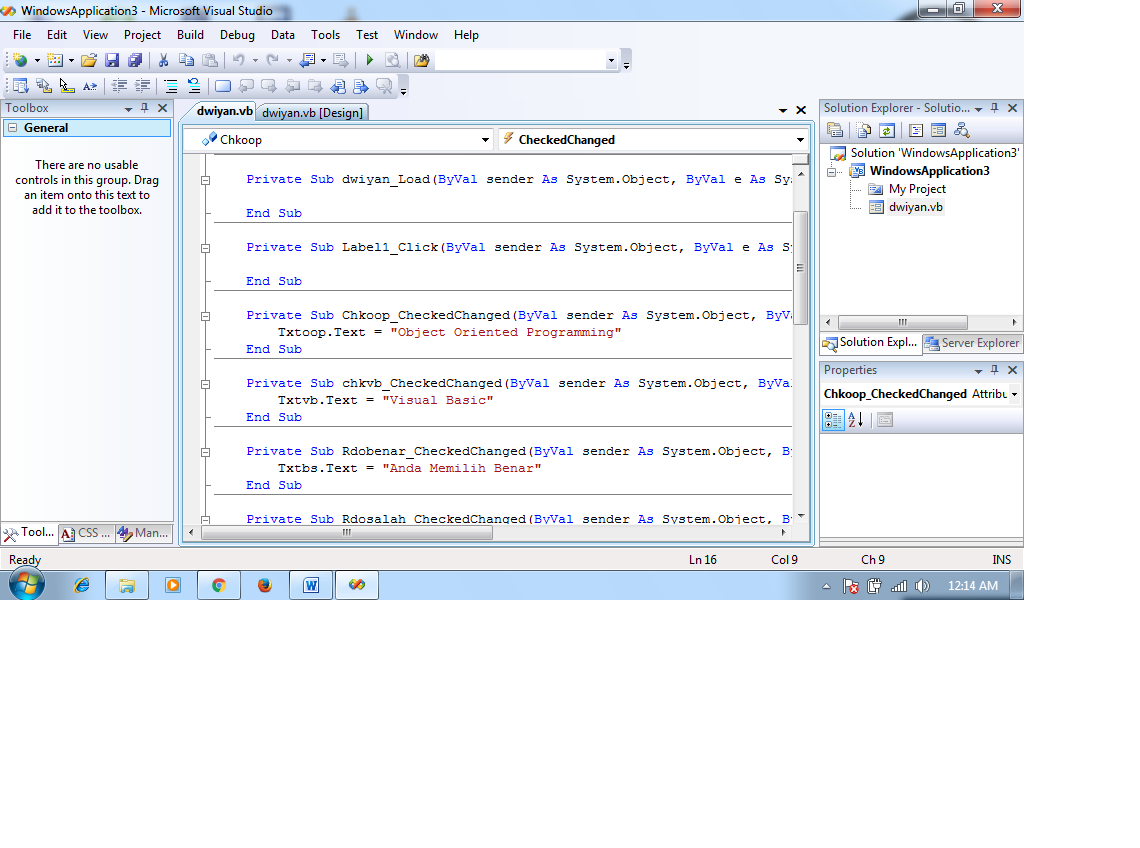1140x848 pixels.
Task: Collapse the dwiyan_Load sub outline
Action: pyautogui.click(x=206, y=180)
